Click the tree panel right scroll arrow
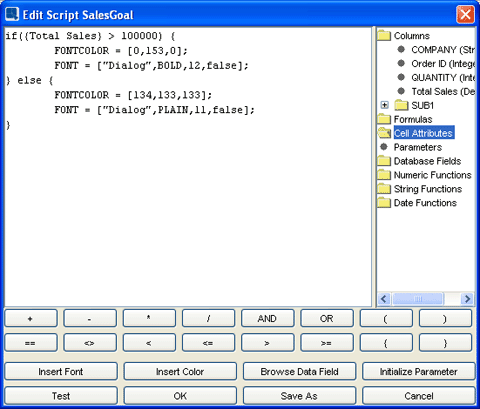 click(x=467, y=299)
